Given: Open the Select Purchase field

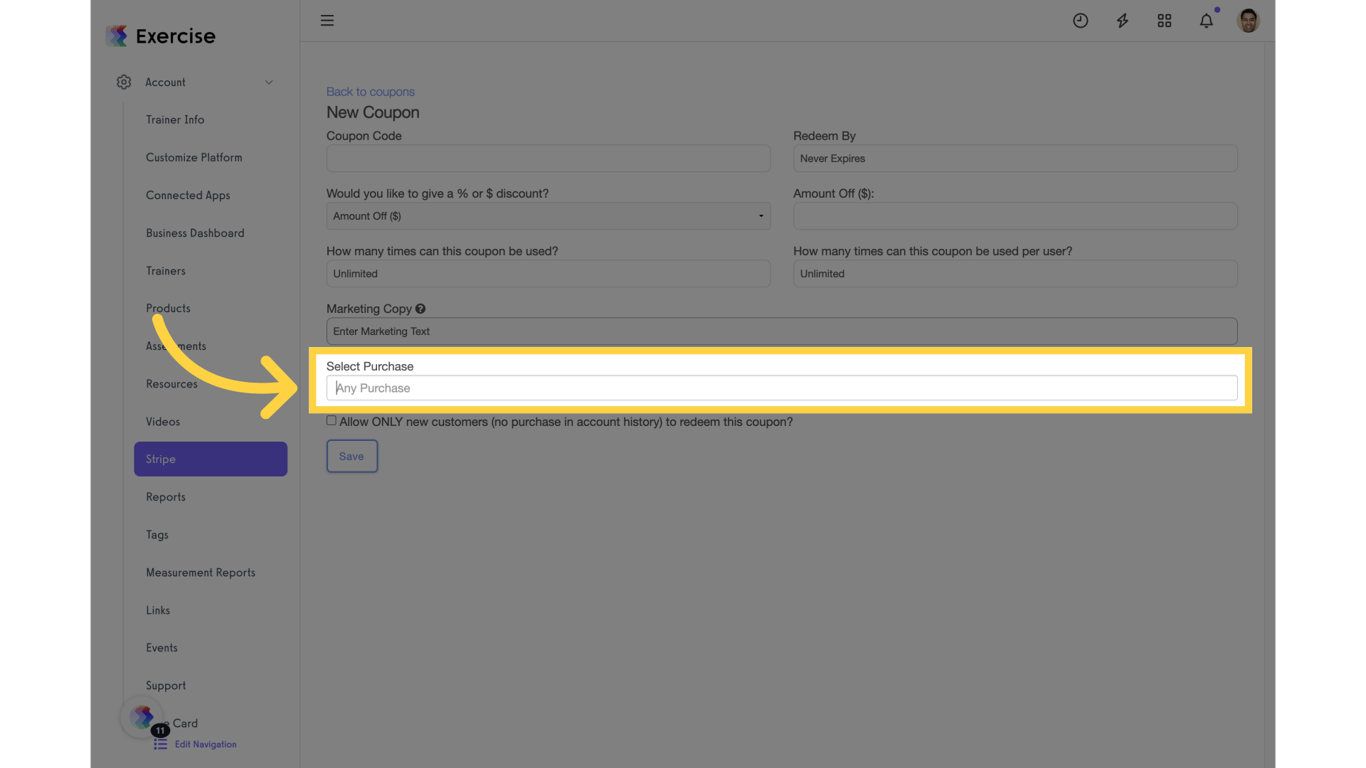Looking at the screenshot, I should (782, 388).
